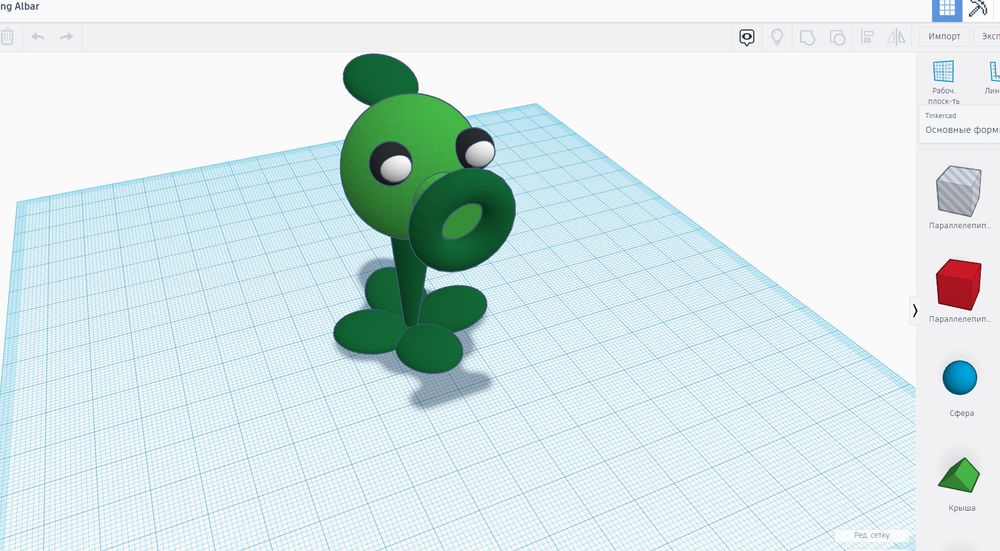Click the trash delete icon
This screenshot has width=1000, height=551.
(x=6, y=37)
